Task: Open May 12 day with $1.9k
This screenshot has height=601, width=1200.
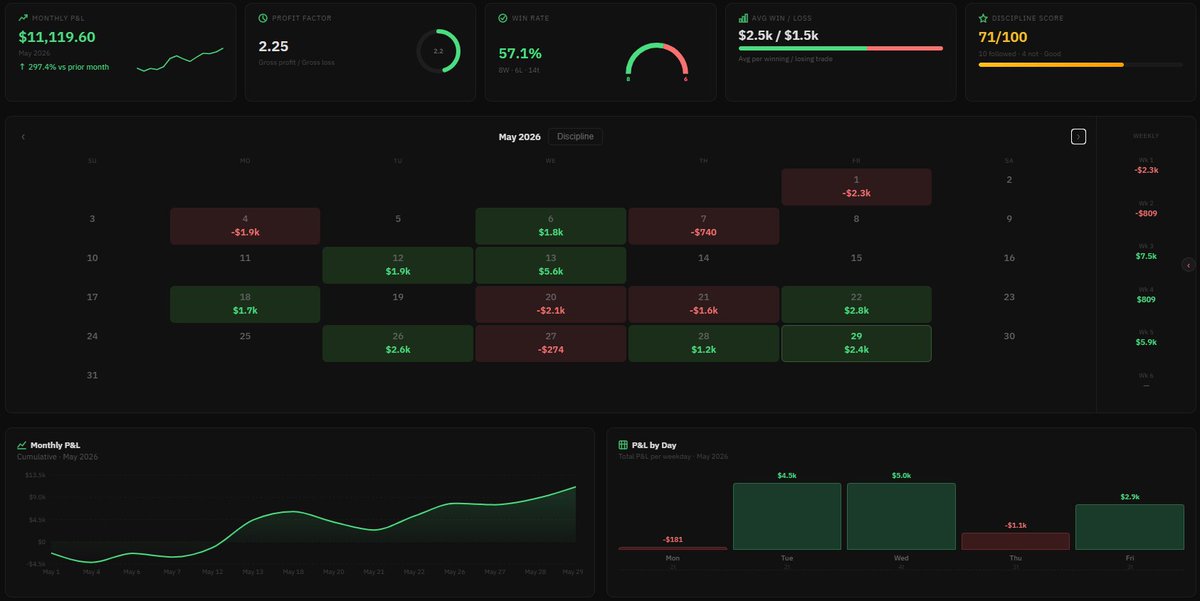Action: click(x=398, y=265)
